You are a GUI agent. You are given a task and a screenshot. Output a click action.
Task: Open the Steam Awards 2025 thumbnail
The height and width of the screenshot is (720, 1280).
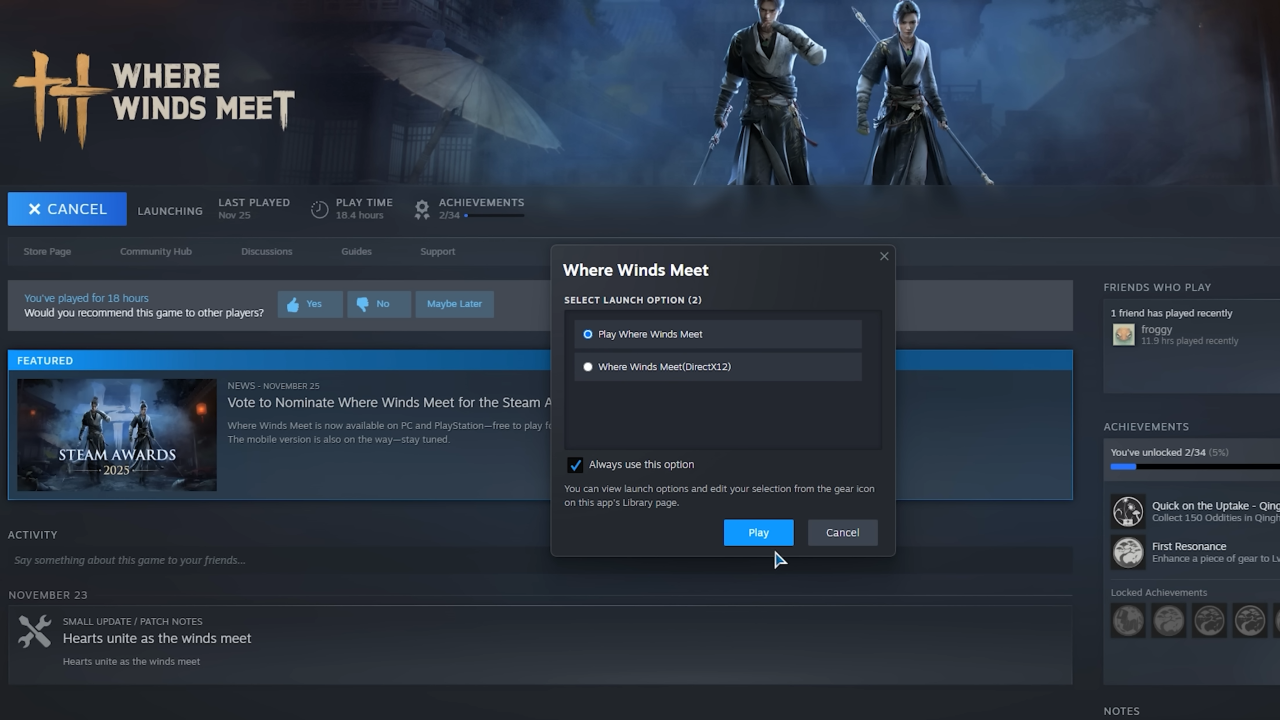117,435
